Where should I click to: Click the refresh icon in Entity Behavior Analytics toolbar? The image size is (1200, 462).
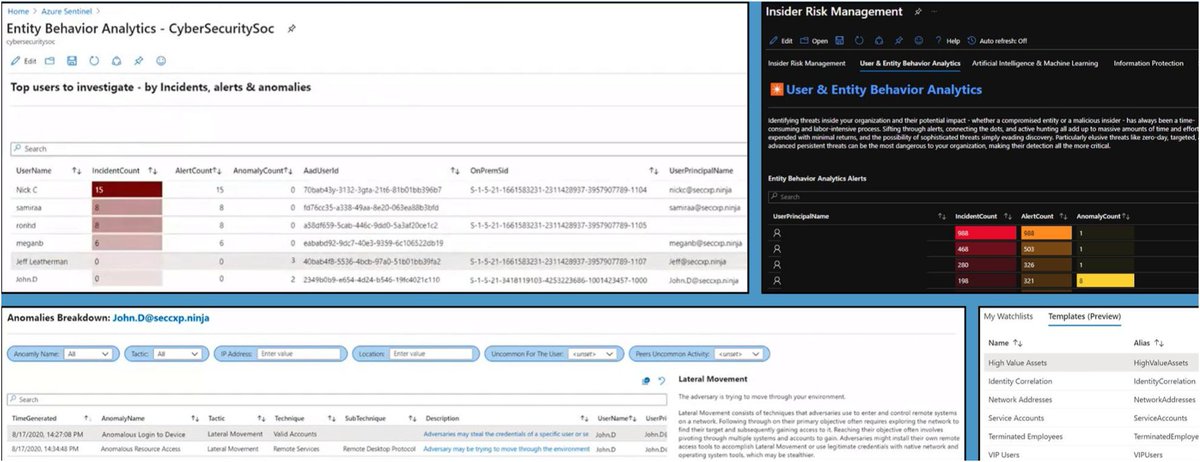(x=93, y=61)
